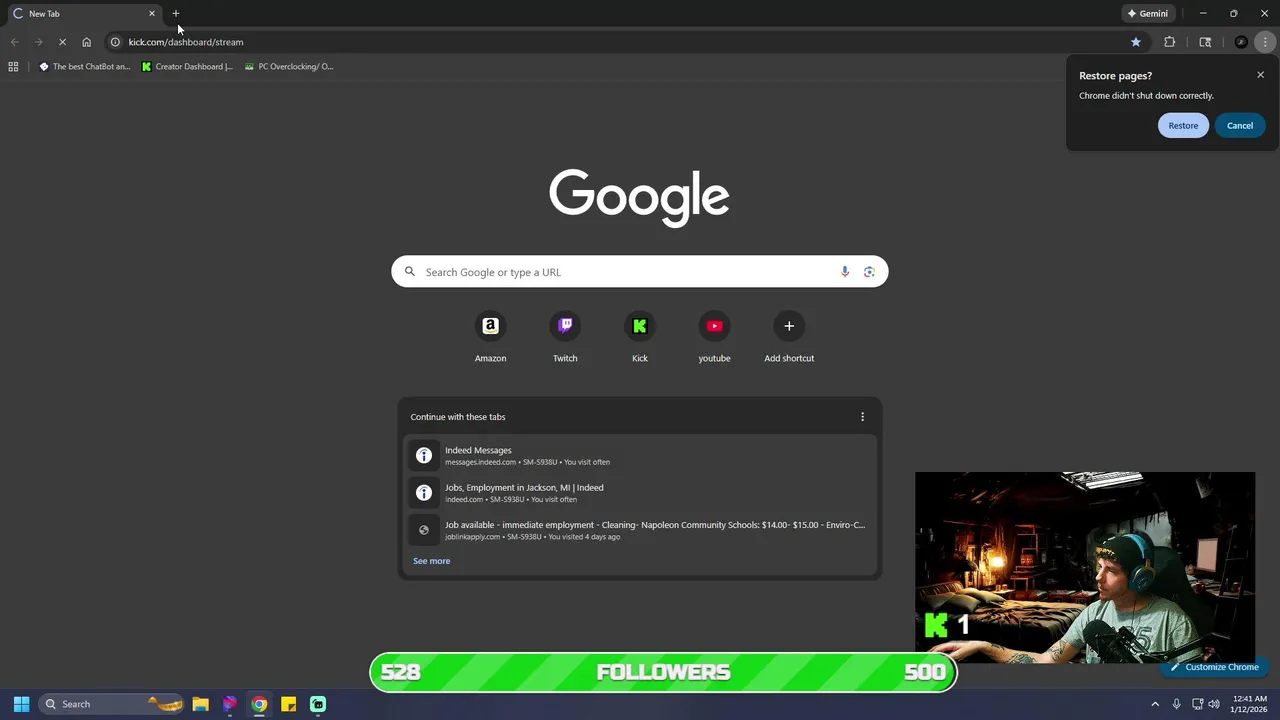
Task: Open the Extensions puzzle icon
Action: tap(1169, 42)
